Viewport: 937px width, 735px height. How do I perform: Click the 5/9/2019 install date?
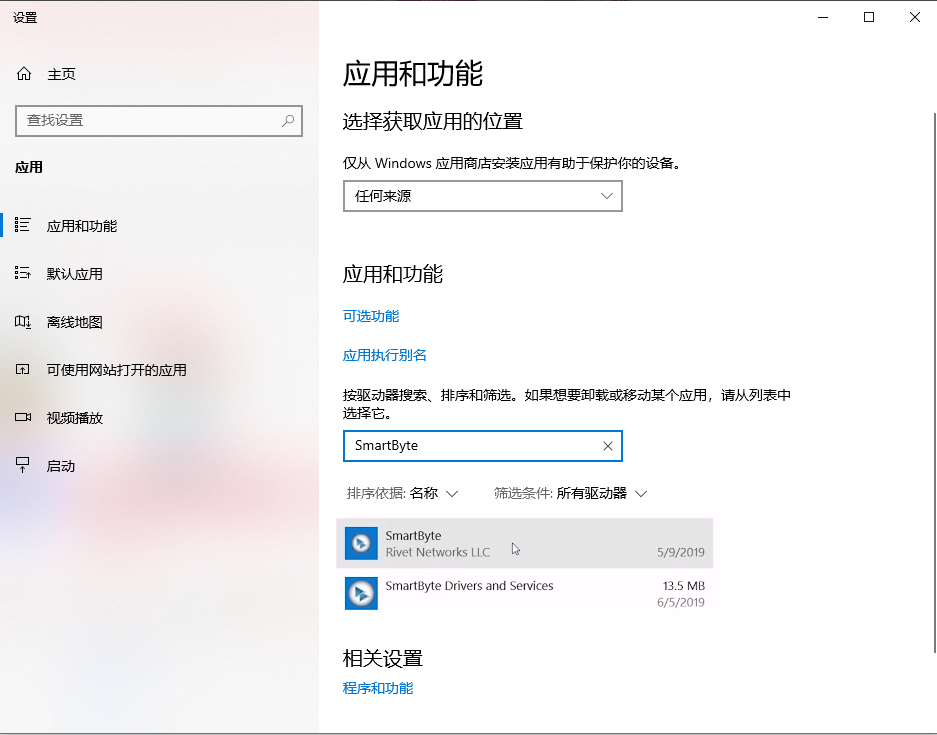click(x=681, y=552)
